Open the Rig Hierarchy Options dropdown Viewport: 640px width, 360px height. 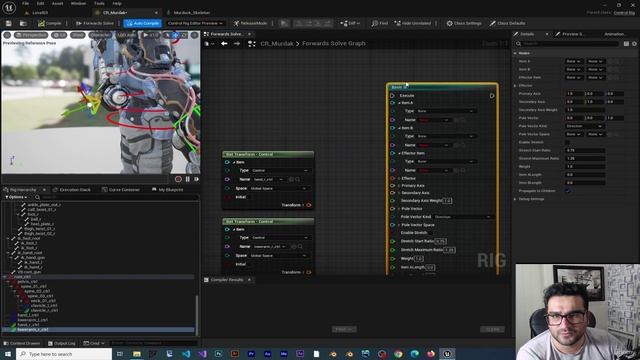16,197
